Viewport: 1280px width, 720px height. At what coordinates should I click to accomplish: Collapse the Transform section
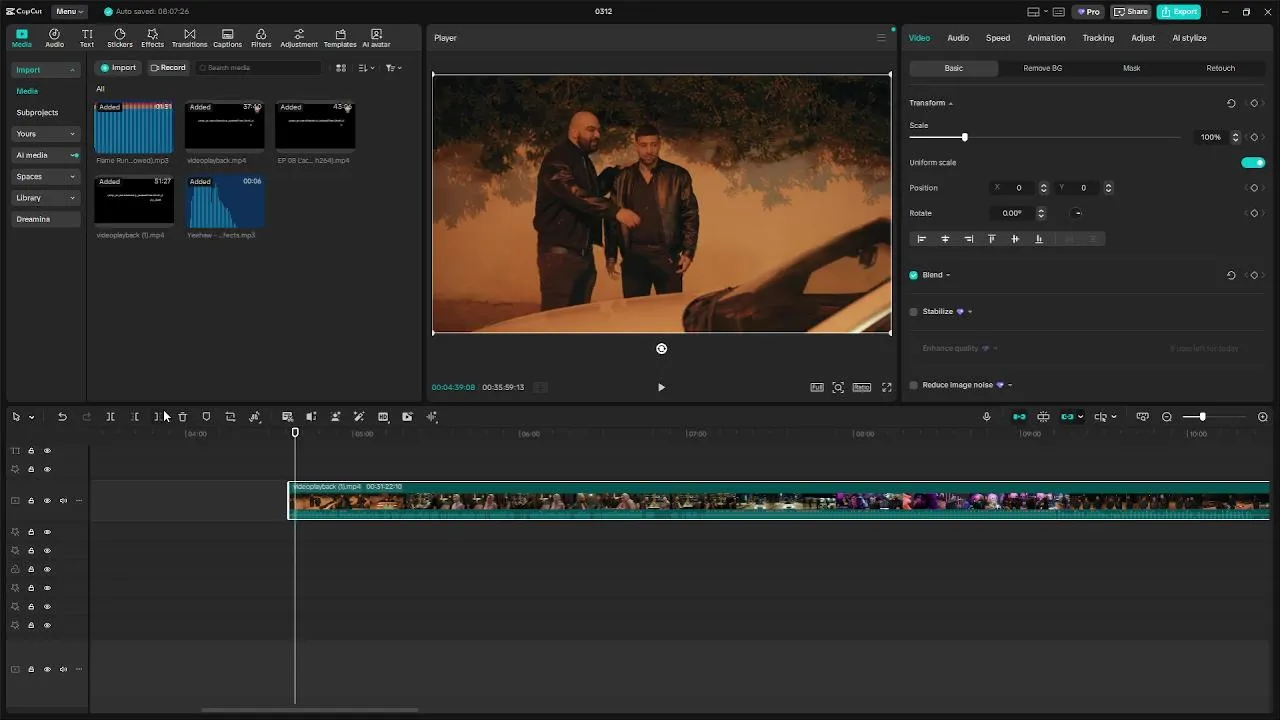point(951,103)
